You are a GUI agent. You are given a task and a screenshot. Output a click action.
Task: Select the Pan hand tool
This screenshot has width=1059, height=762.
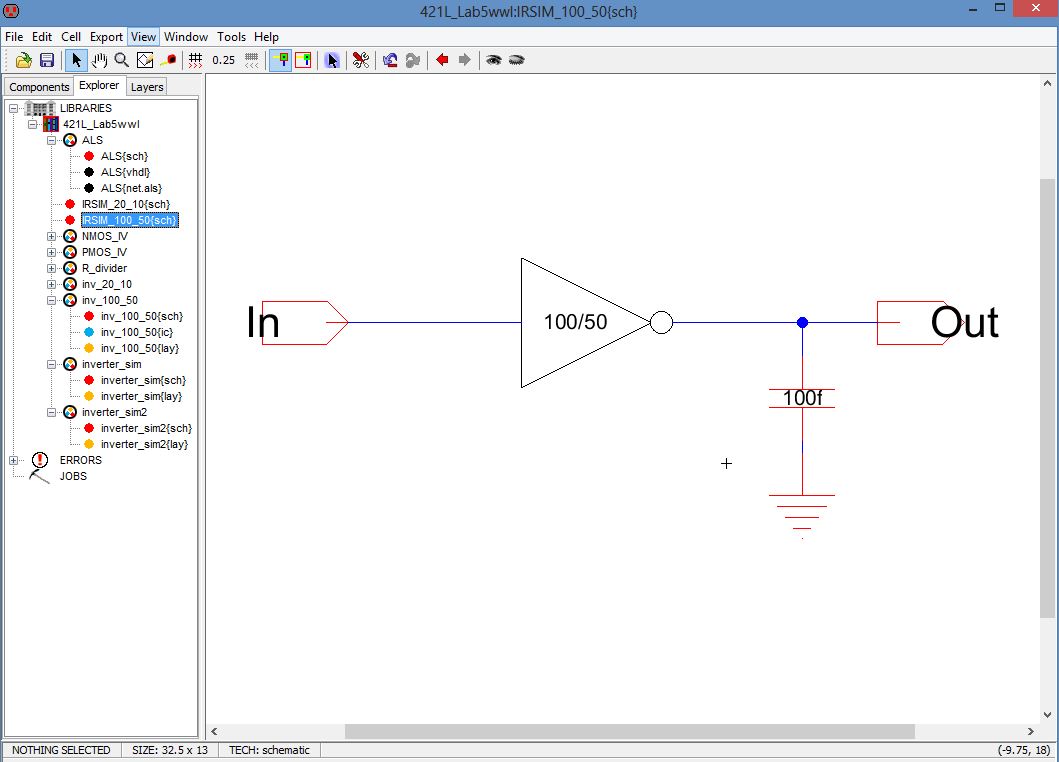[x=99, y=60]
